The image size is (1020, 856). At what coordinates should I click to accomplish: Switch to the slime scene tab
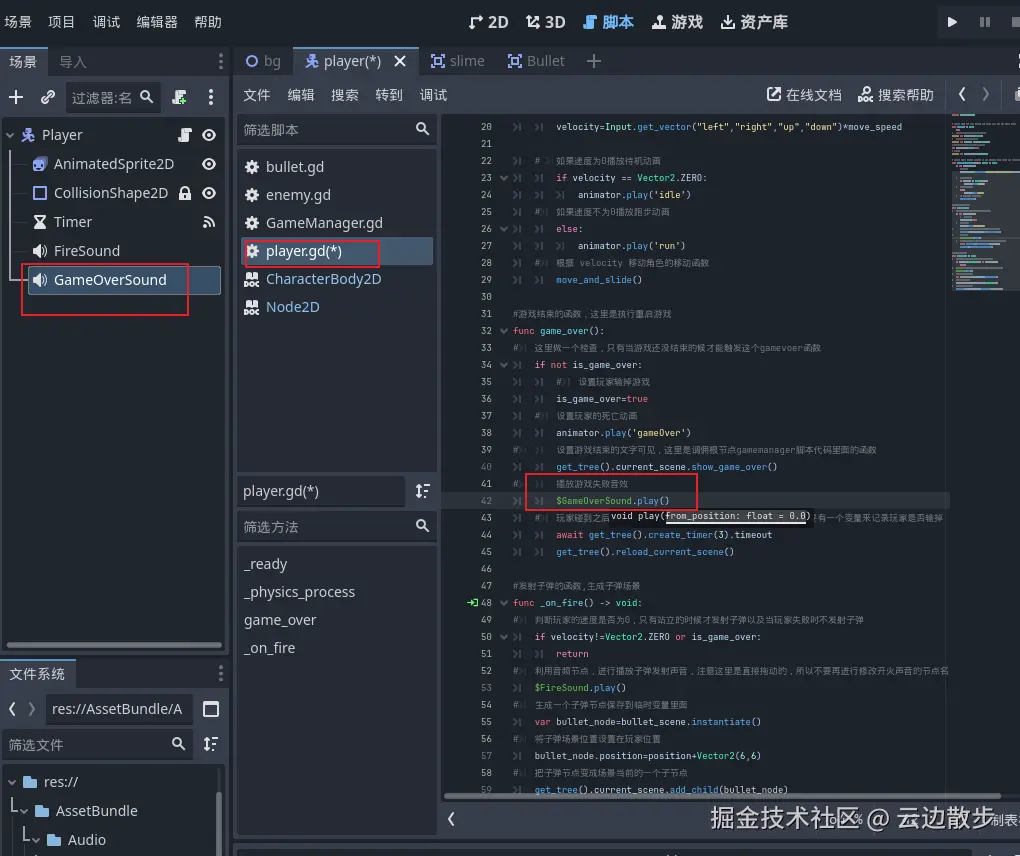click(457, 61)
